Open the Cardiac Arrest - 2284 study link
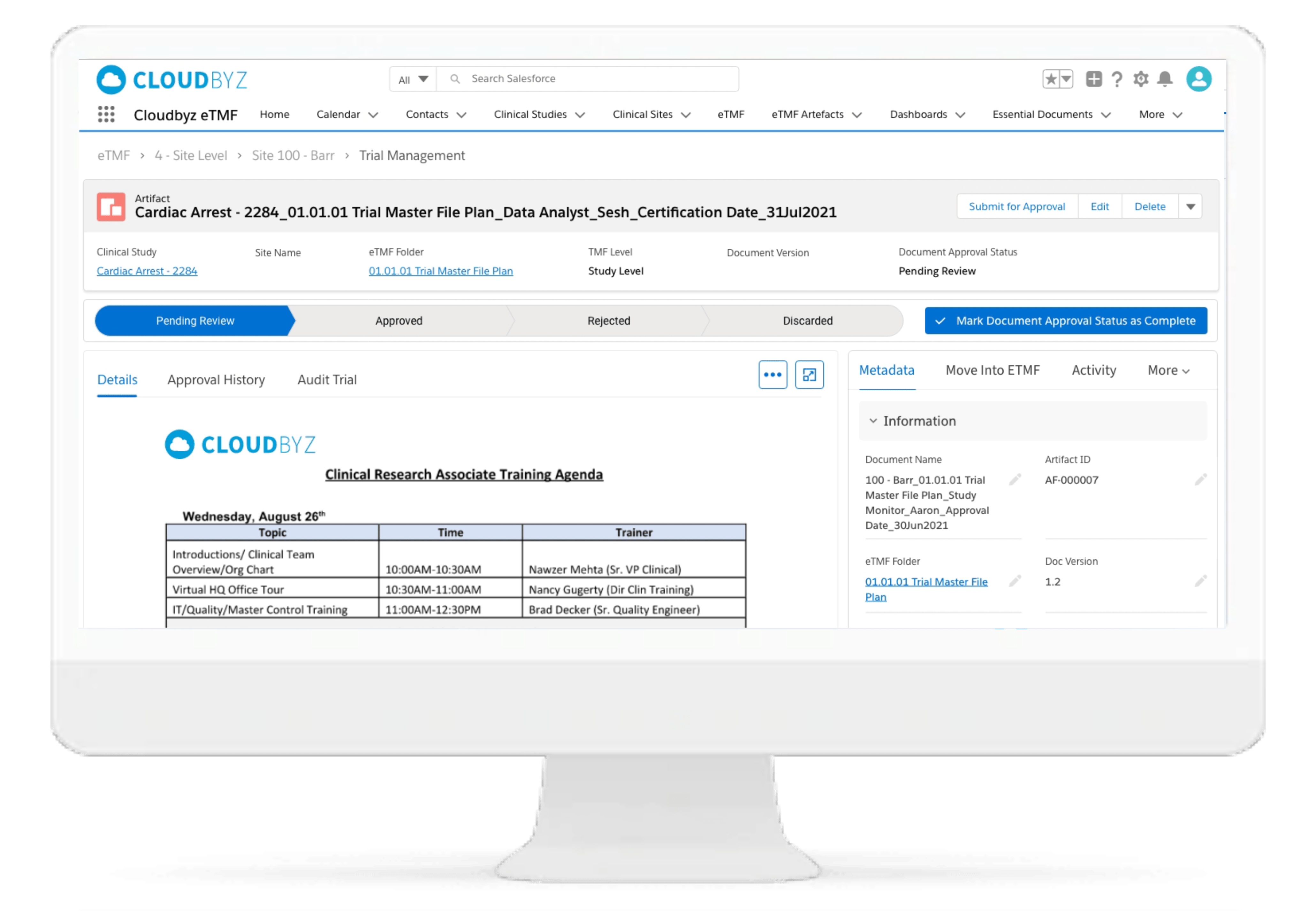 click(x=147, y=271)
